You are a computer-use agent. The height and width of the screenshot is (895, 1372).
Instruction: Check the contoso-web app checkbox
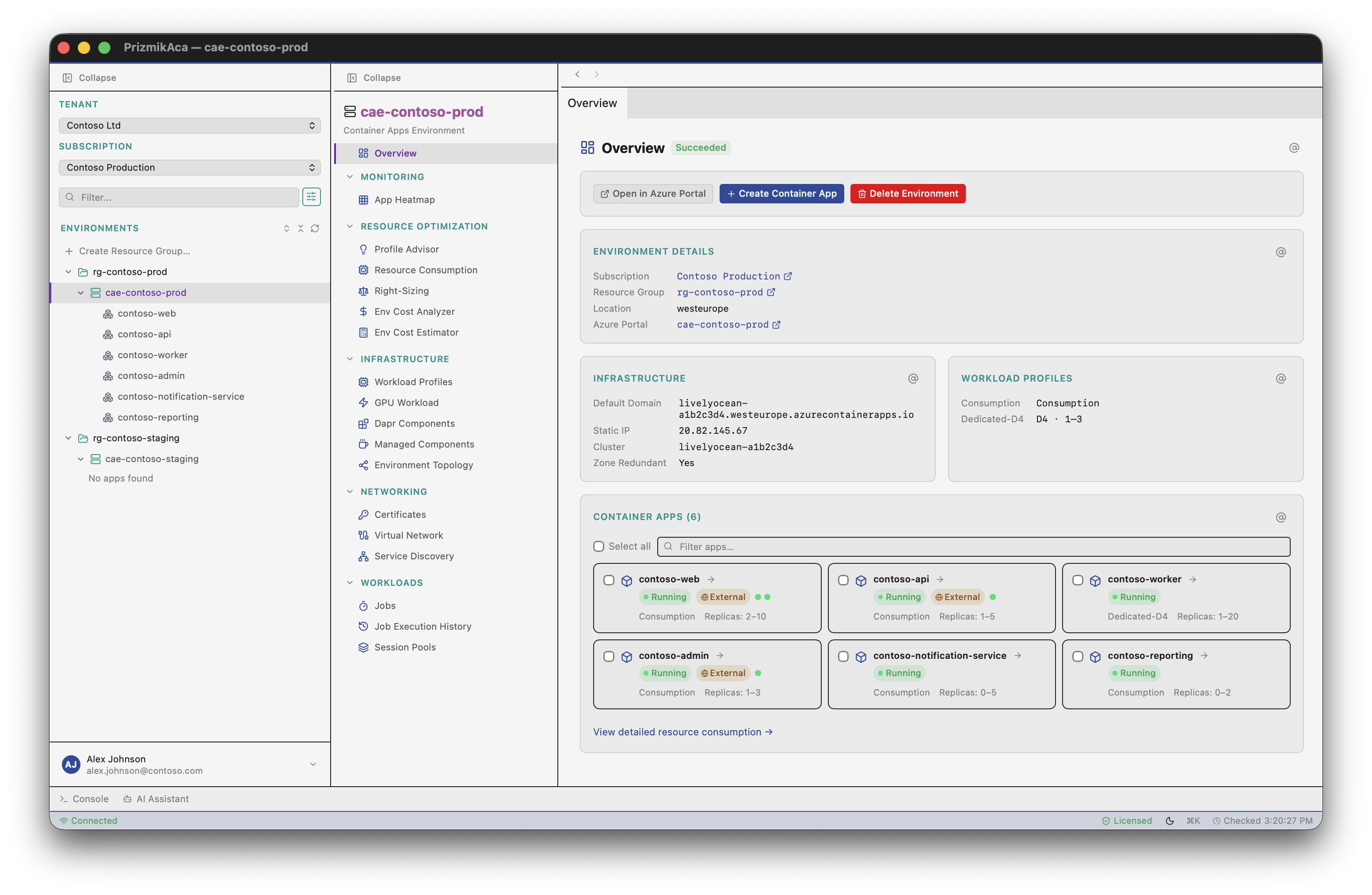coord(609,580)
